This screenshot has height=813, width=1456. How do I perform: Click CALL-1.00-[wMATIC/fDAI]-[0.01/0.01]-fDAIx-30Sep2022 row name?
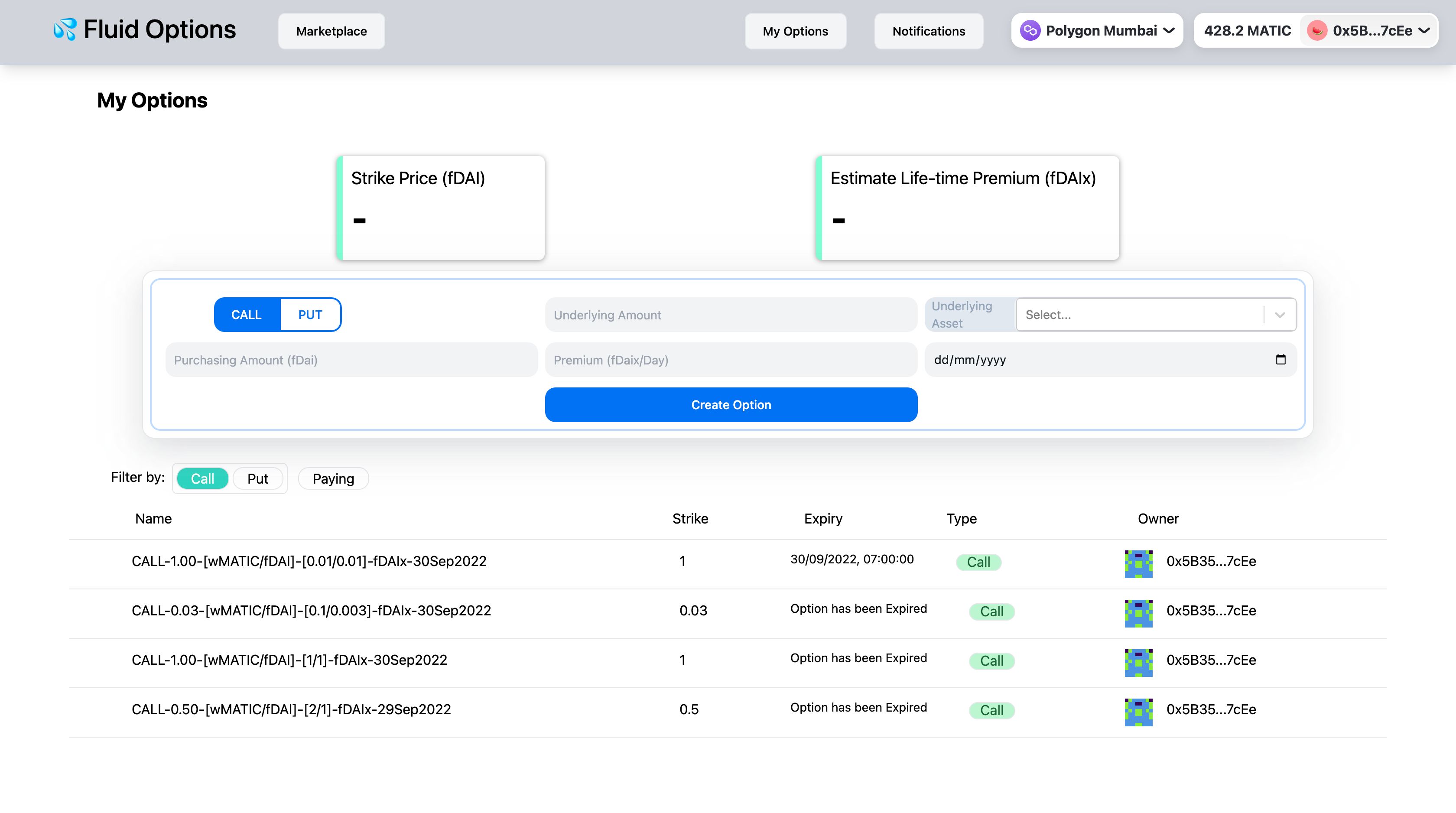[309, 561]
